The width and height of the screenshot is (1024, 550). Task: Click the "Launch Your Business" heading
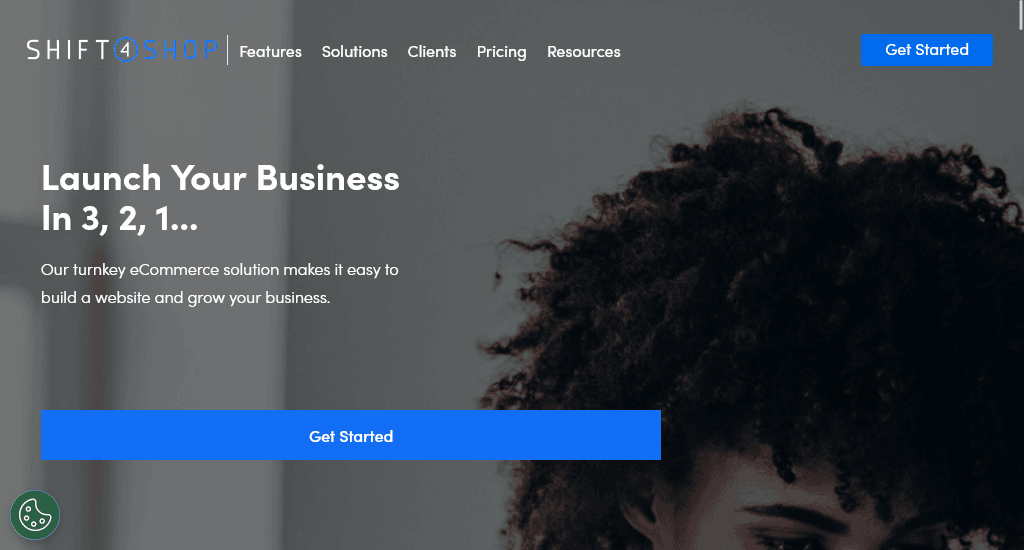pos(221,178)
